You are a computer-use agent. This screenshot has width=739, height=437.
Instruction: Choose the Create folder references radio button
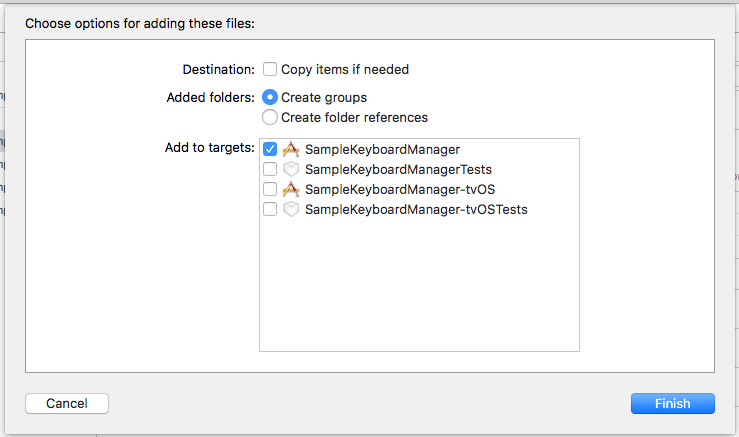coord(270,117)
